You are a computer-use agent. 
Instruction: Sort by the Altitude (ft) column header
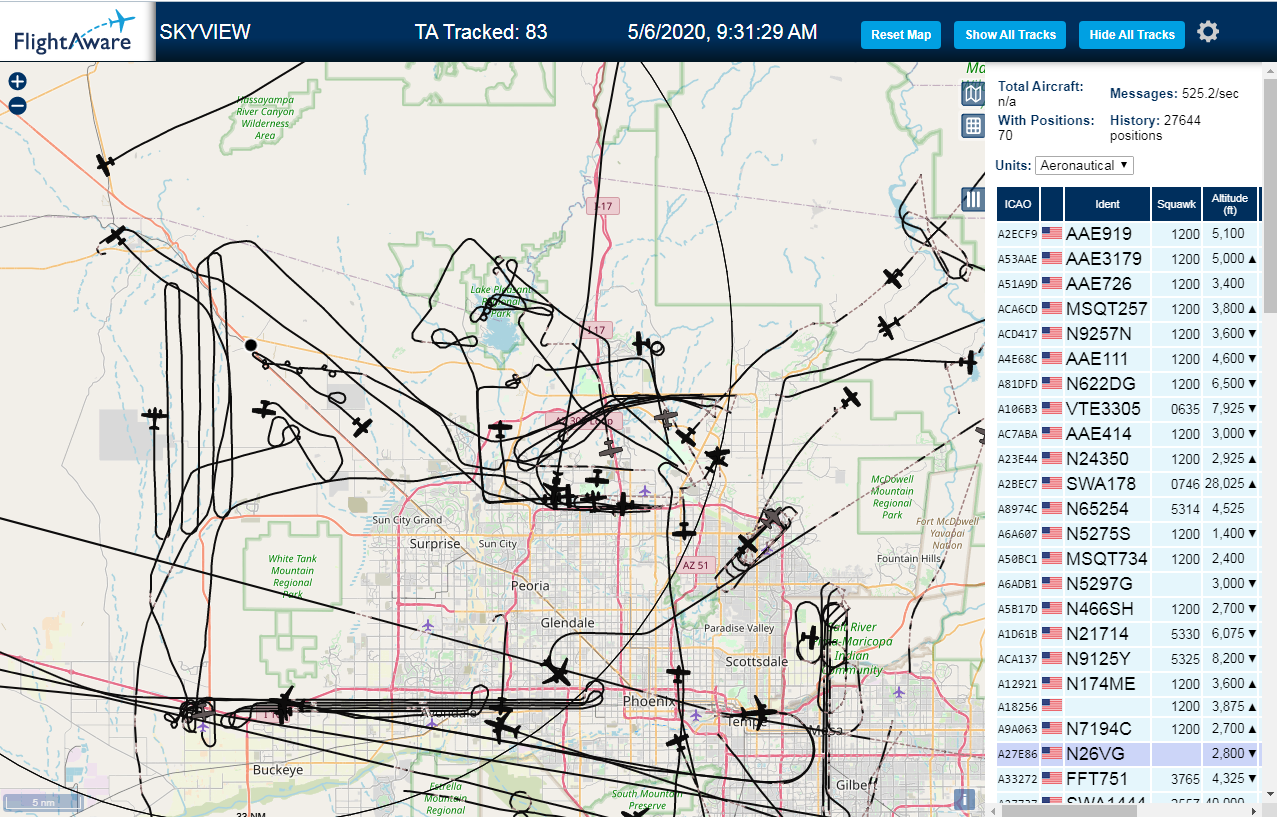pyautogui.click(x=1230, y=204)
